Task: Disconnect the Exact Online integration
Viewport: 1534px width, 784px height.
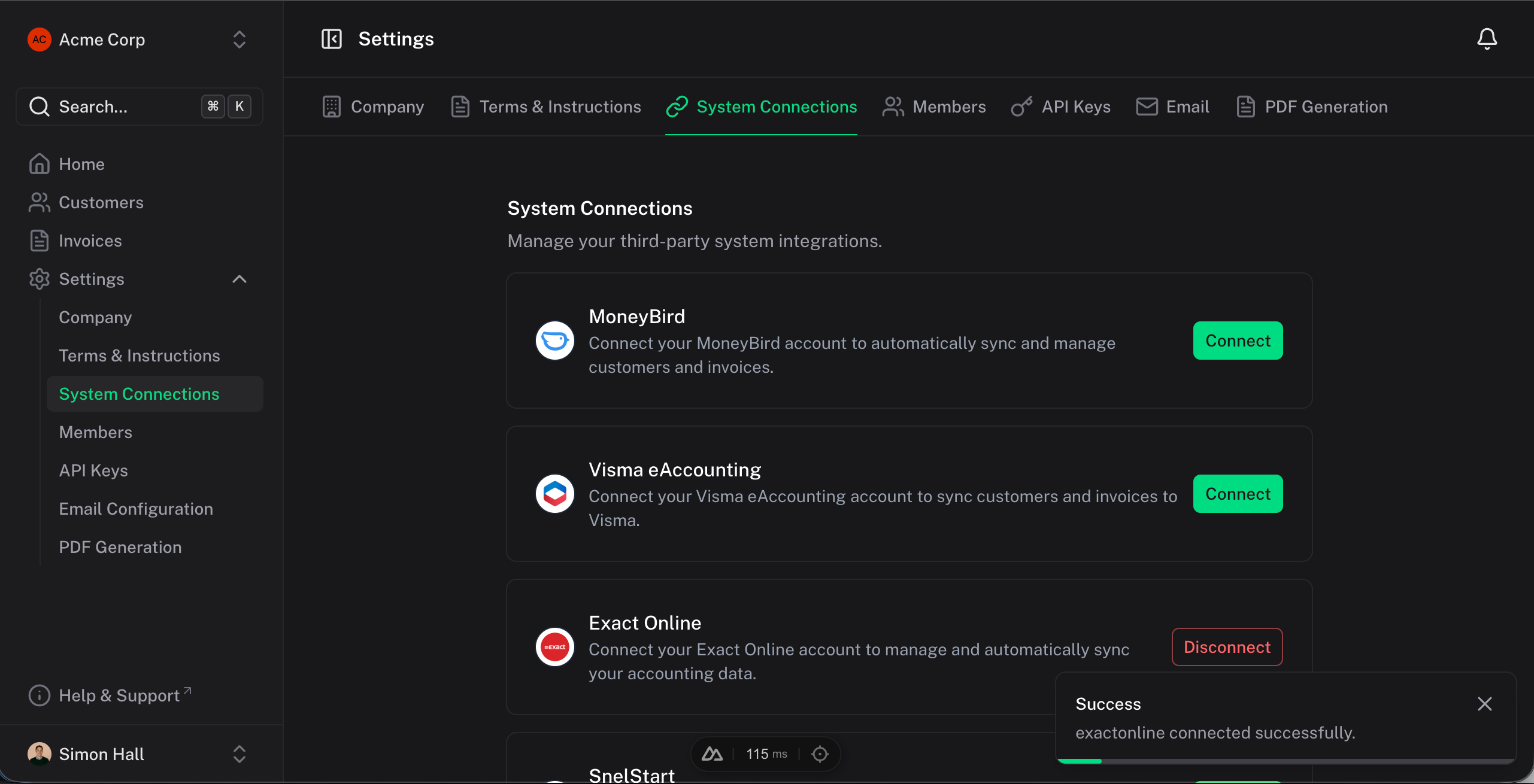Action: tap(1227, 647)
